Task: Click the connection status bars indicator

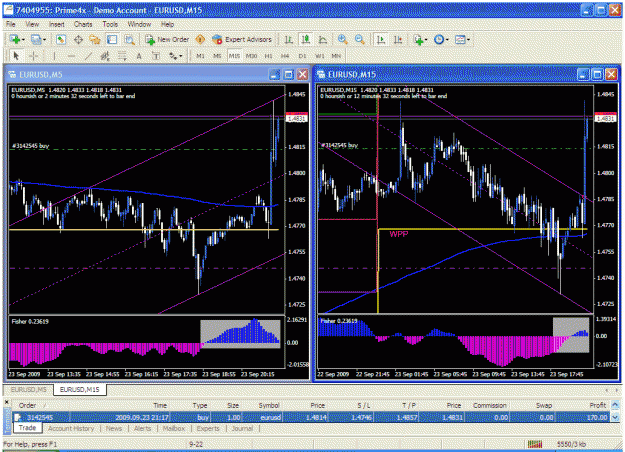Action: (535, 444)
